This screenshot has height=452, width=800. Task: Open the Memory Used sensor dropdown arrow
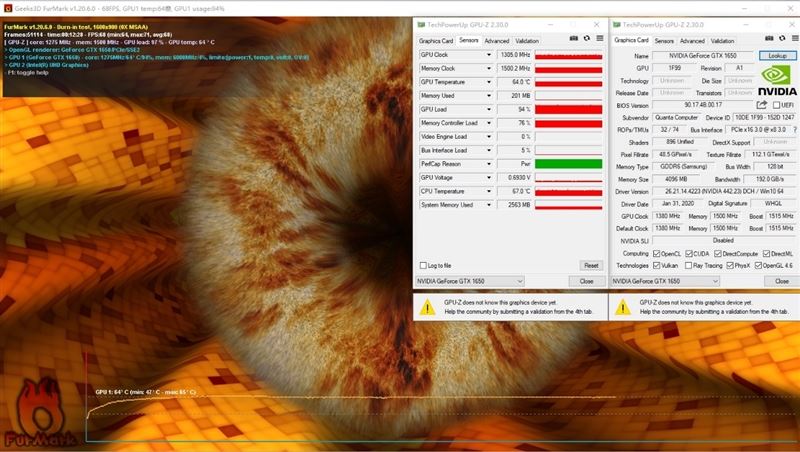(x=489, y=95)
